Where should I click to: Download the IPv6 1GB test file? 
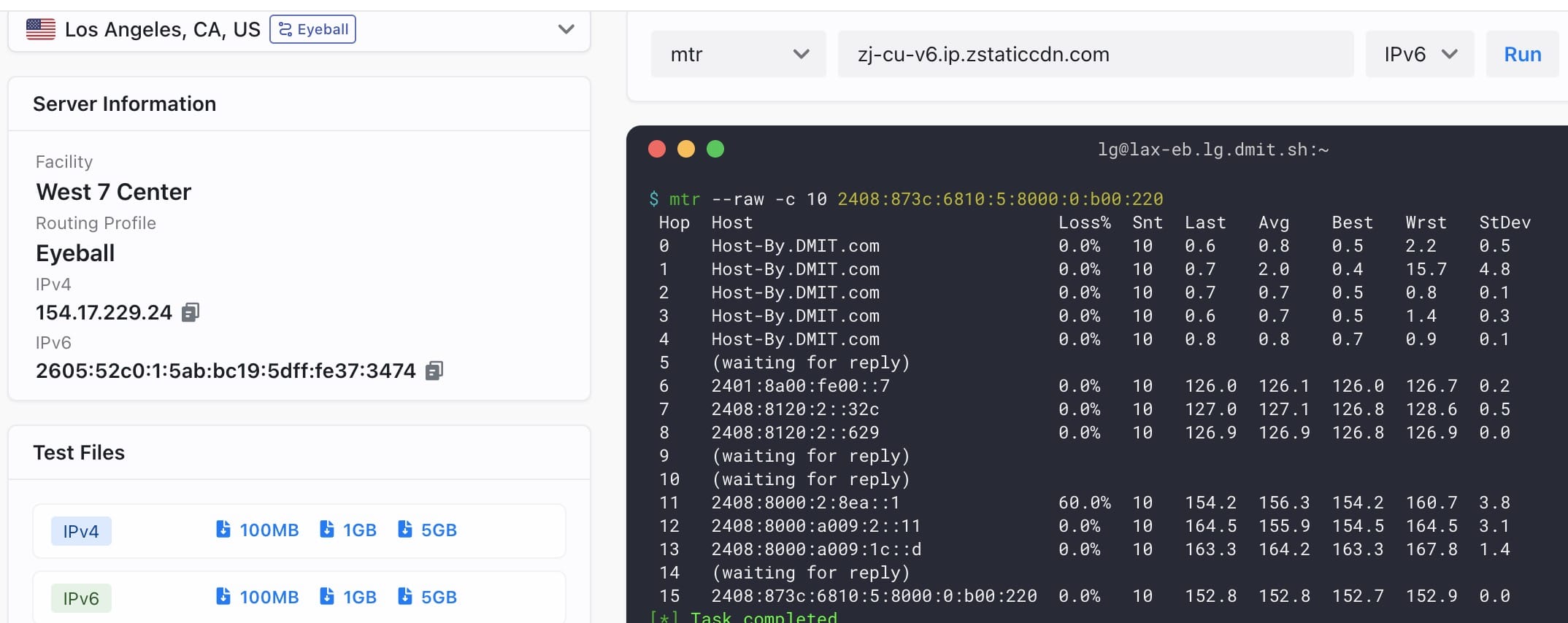coord(348,597)
